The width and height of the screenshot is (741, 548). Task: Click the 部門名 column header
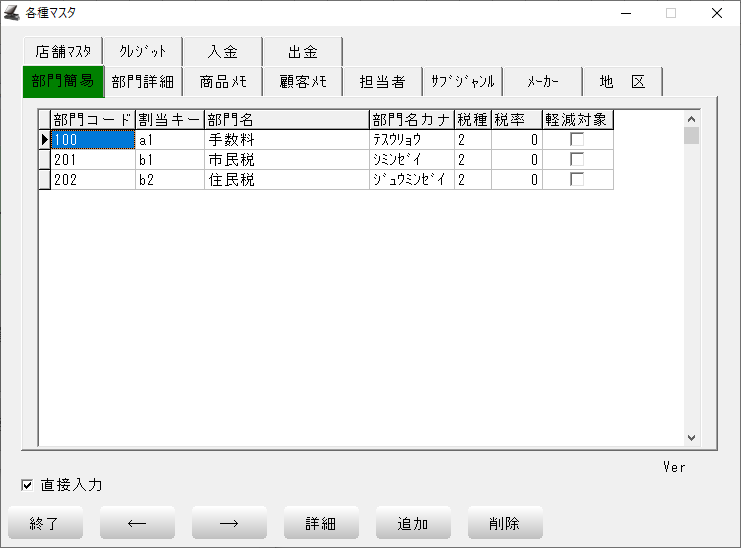286,120
